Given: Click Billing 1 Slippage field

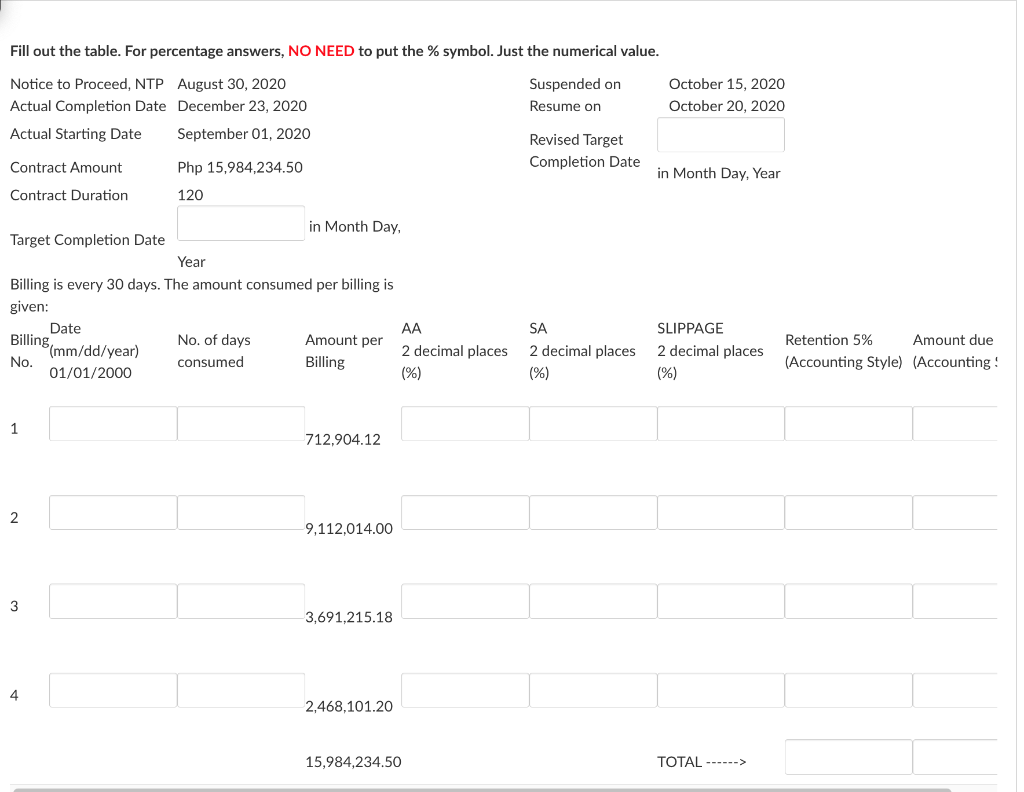Looking at the screenshot, I should 720,423.
